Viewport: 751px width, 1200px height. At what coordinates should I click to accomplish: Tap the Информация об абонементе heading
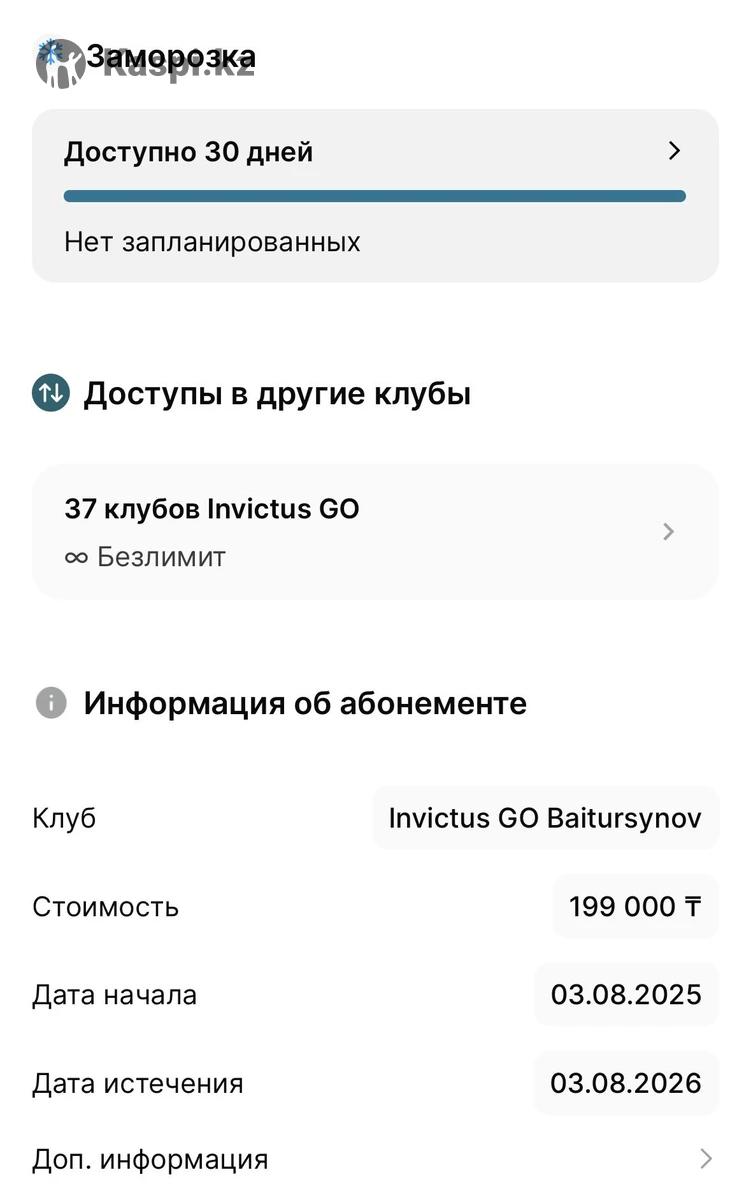click(305, 703)
